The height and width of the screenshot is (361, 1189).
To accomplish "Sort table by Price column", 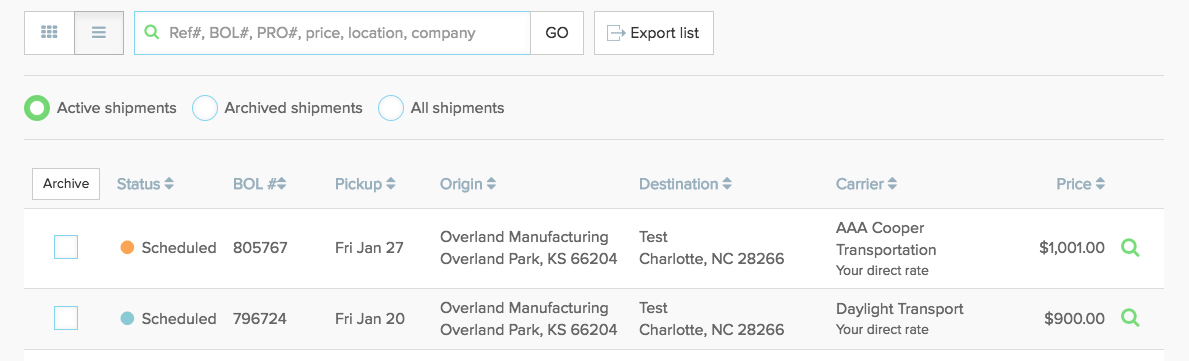I will (1081, 184).
